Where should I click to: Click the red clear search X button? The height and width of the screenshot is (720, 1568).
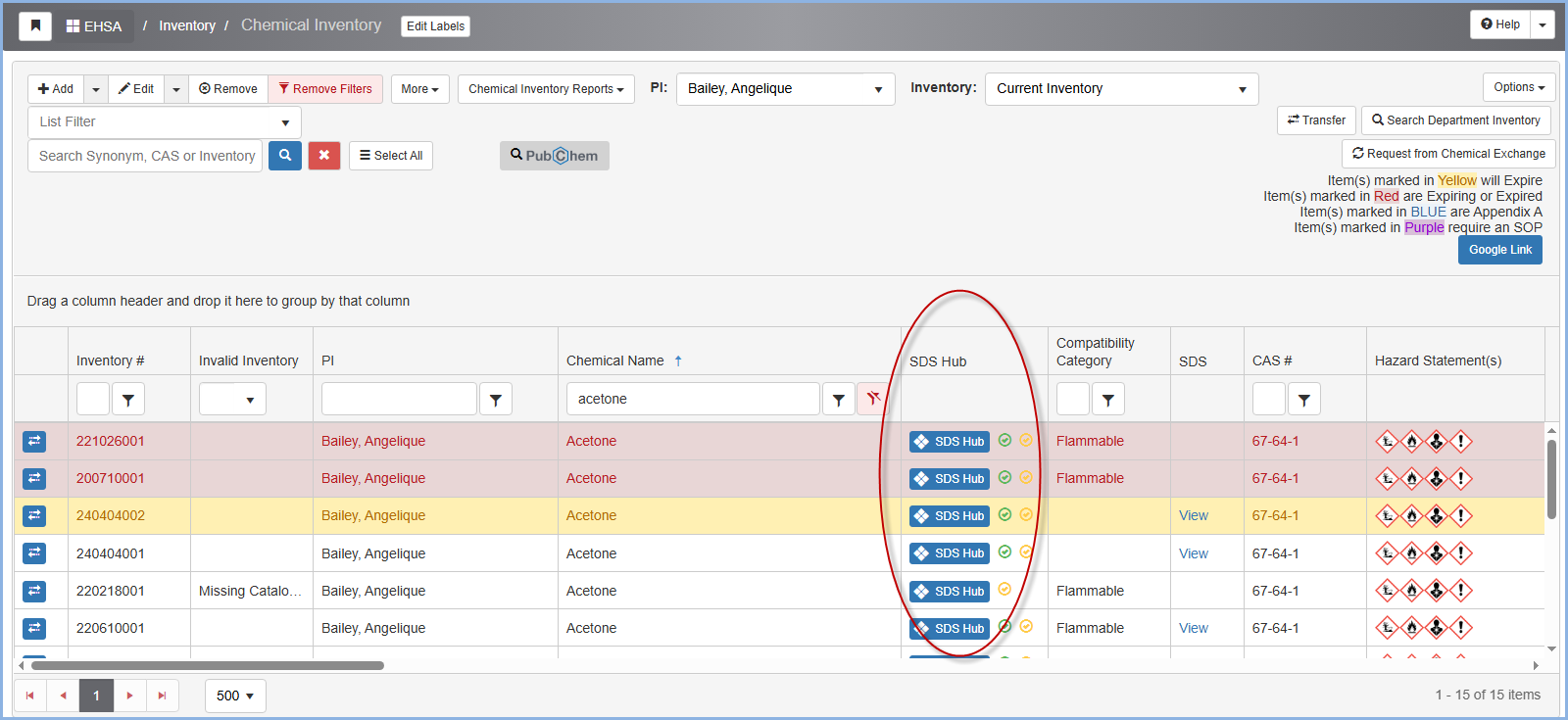click(324, 156)
